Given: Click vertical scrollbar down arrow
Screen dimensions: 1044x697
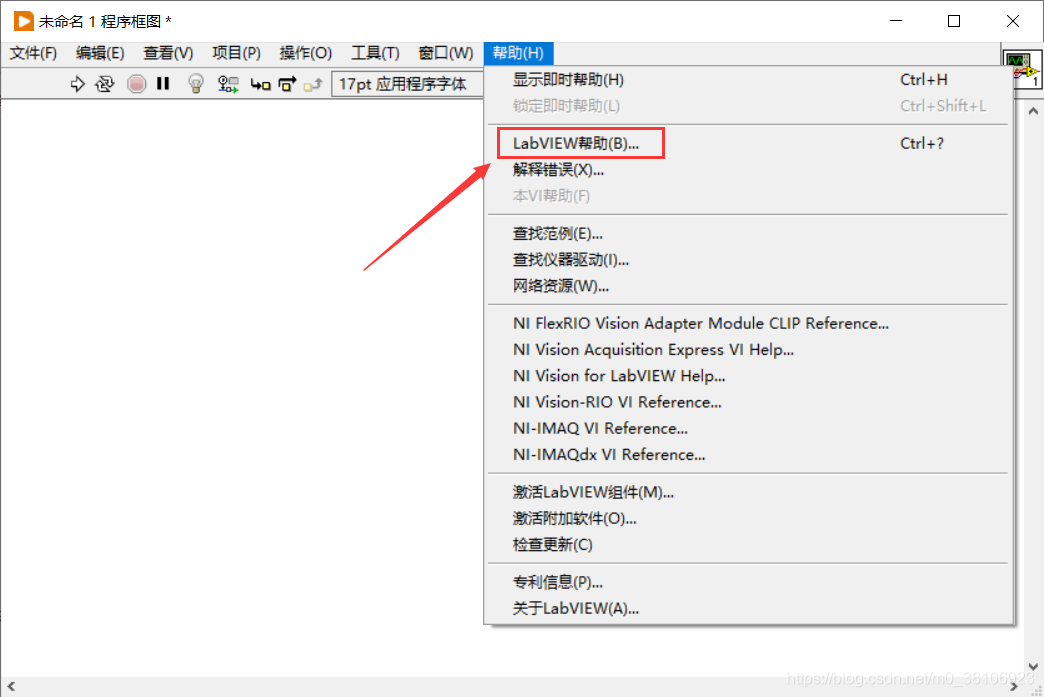Looking at the screenshot, I should click(1033, 666).
